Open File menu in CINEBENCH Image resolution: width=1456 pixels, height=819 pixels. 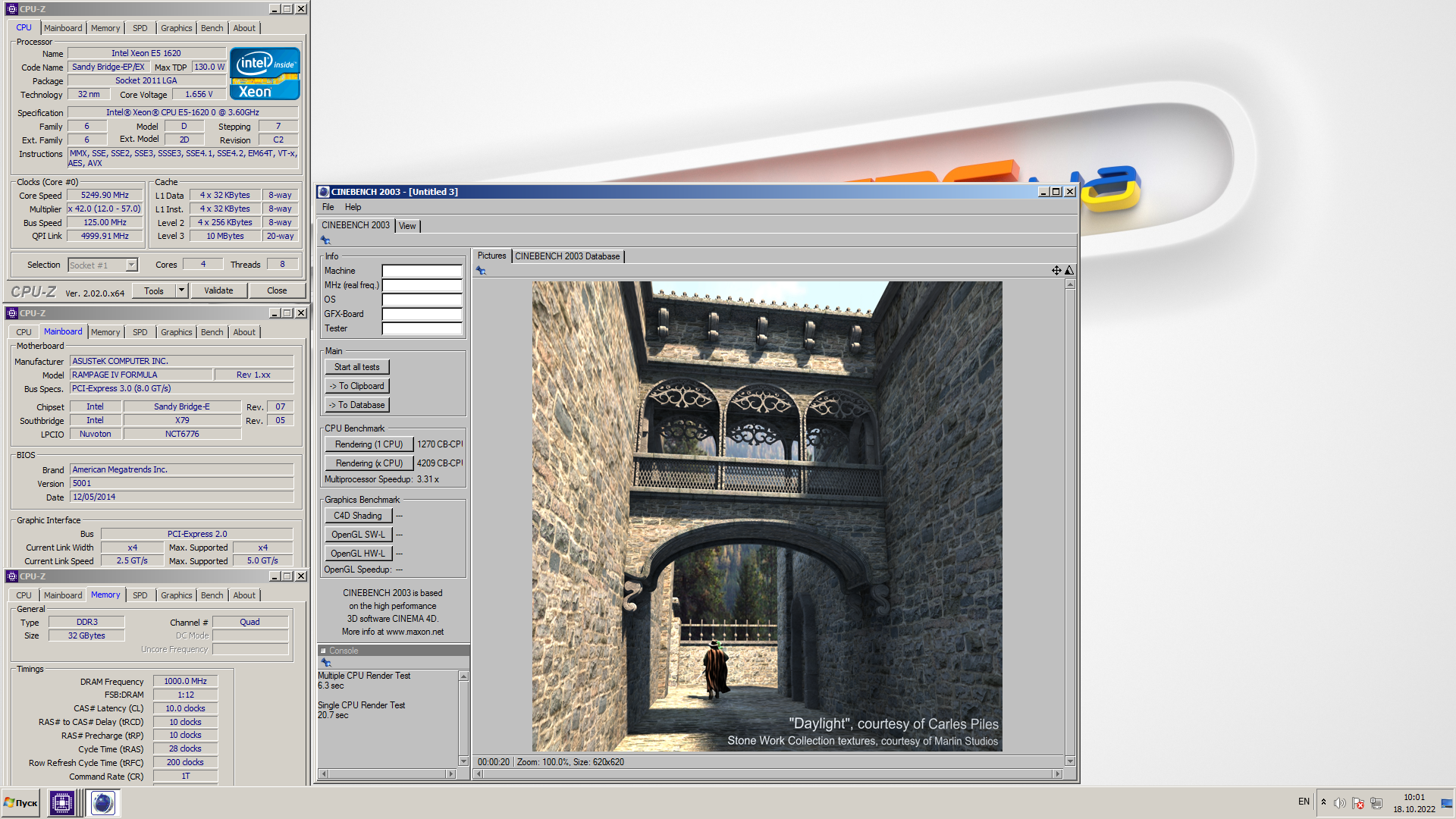[328, 207]
